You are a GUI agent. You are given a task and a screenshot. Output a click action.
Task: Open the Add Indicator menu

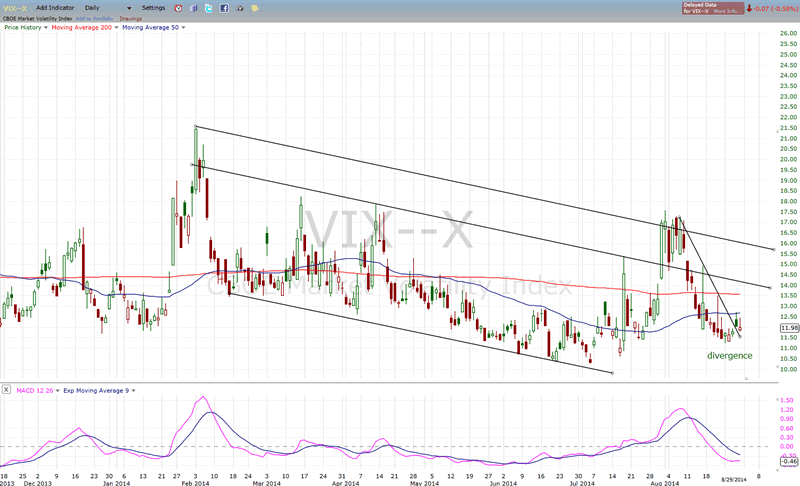(55, 8)
